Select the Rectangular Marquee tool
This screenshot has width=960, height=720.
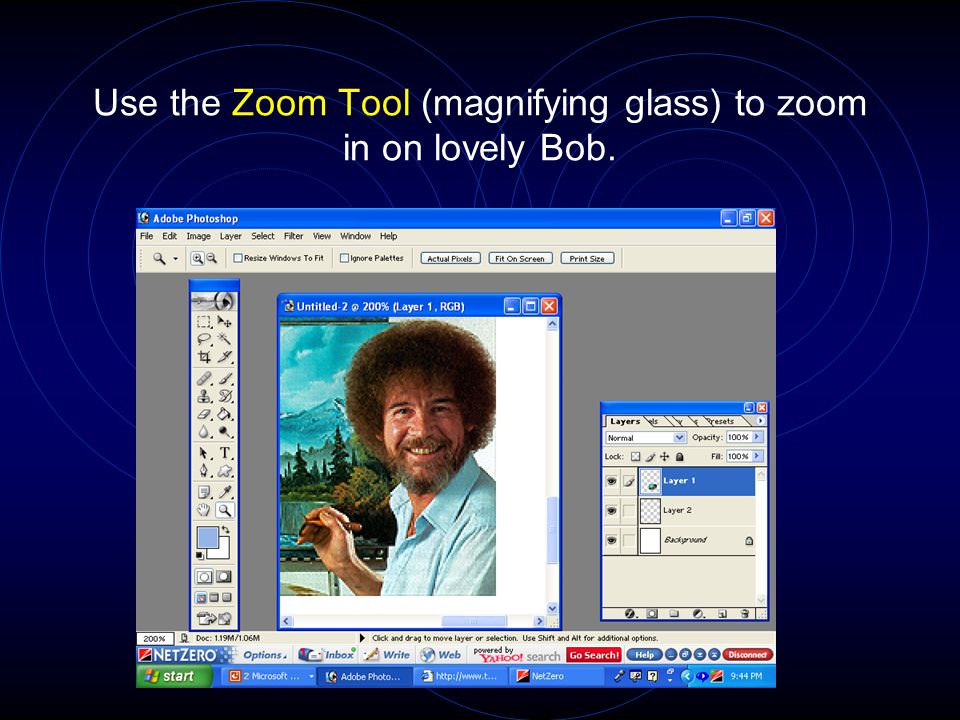point(204,321)
